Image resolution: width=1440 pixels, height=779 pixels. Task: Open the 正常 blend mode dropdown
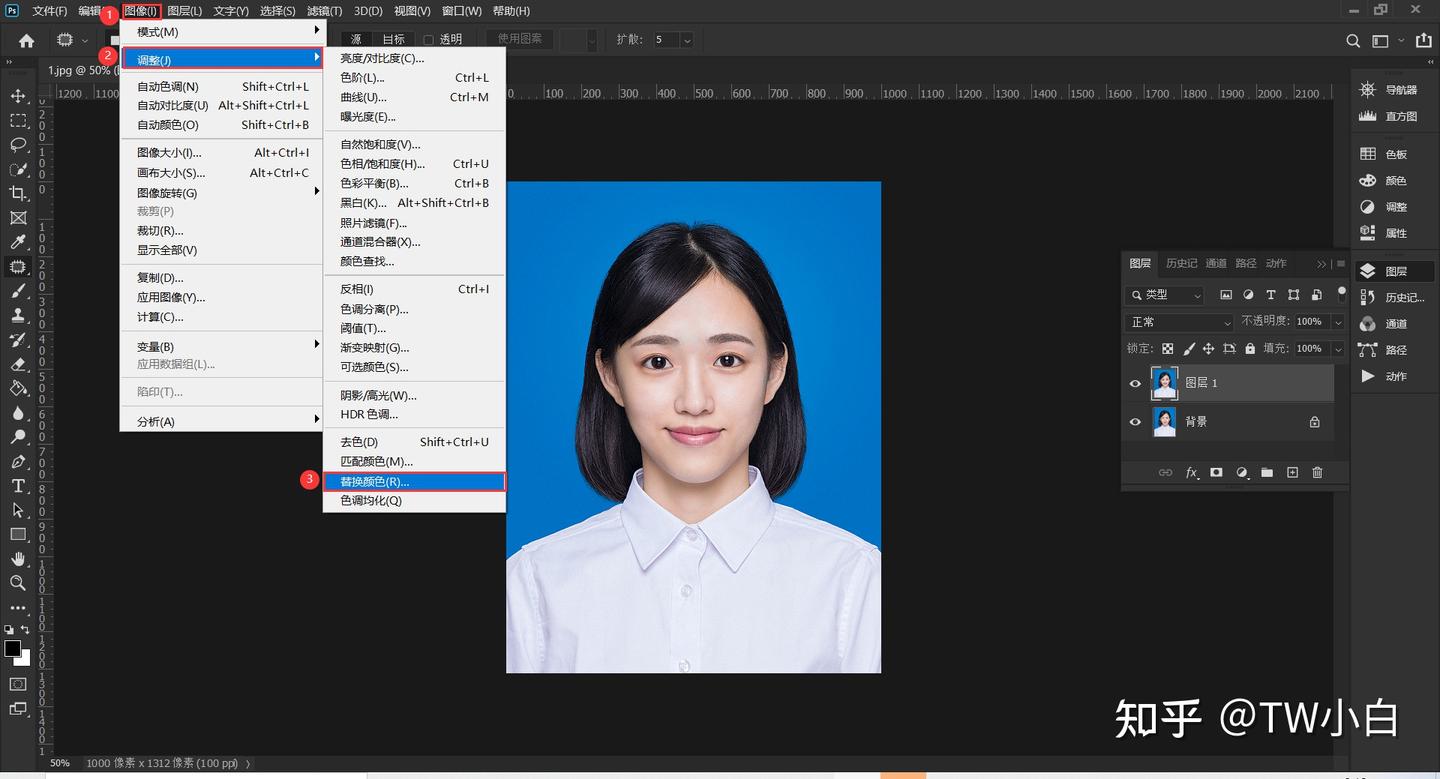tap(1181, 322)
